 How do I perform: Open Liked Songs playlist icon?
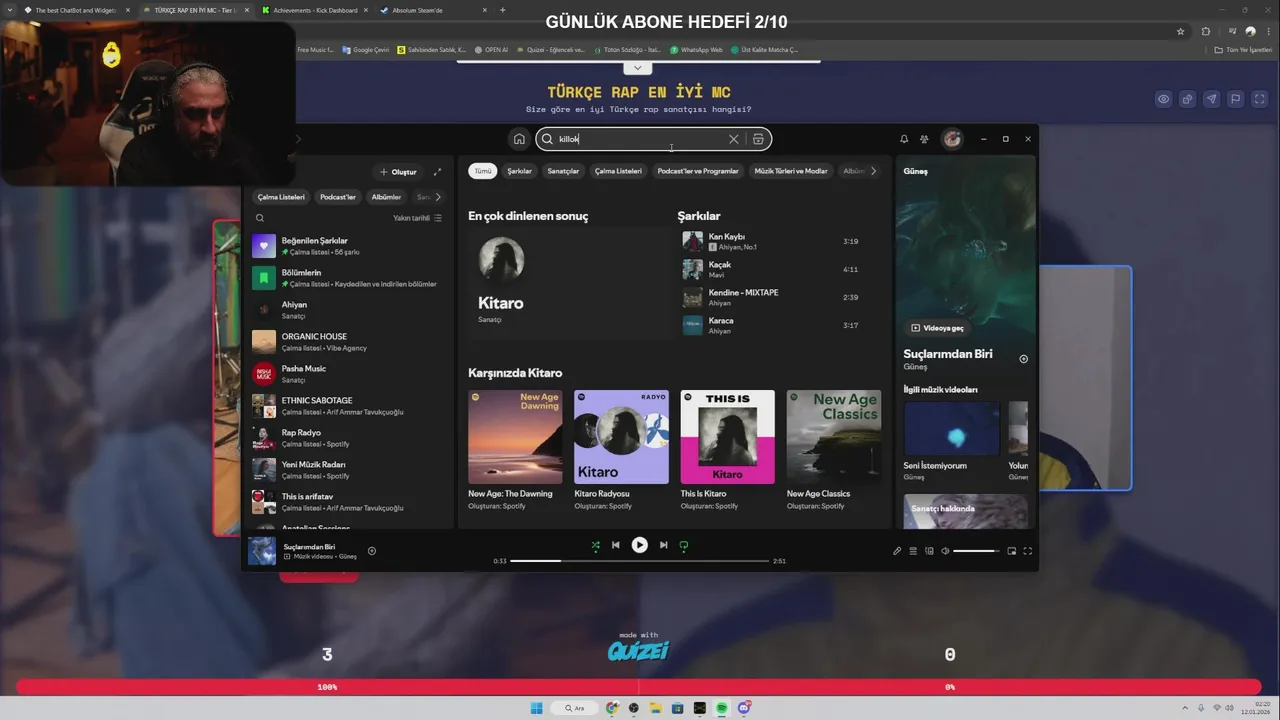pyautogui.click(x=264, y=246)
